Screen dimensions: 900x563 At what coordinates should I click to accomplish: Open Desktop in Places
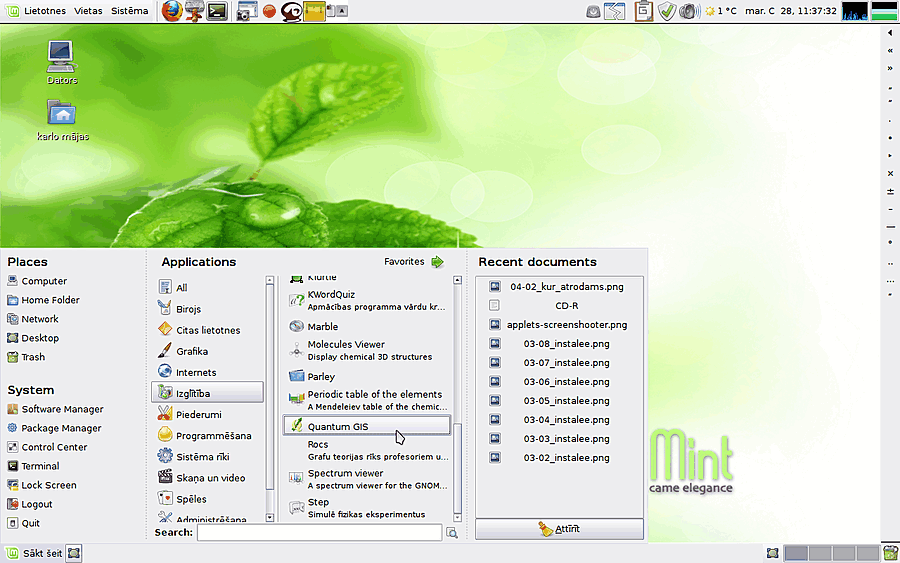pyautogui.click(x=33, y=338)
